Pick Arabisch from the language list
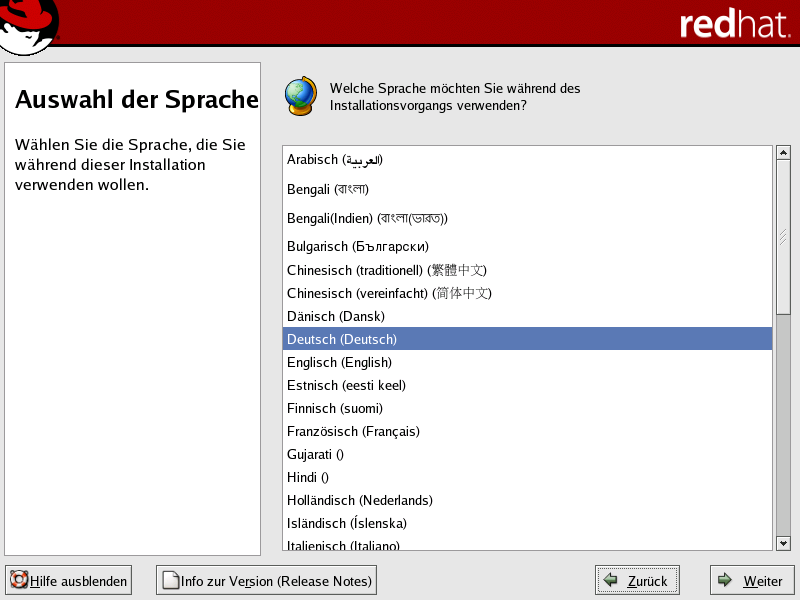Viewport: 800px width, 600px height. (335, 159)
